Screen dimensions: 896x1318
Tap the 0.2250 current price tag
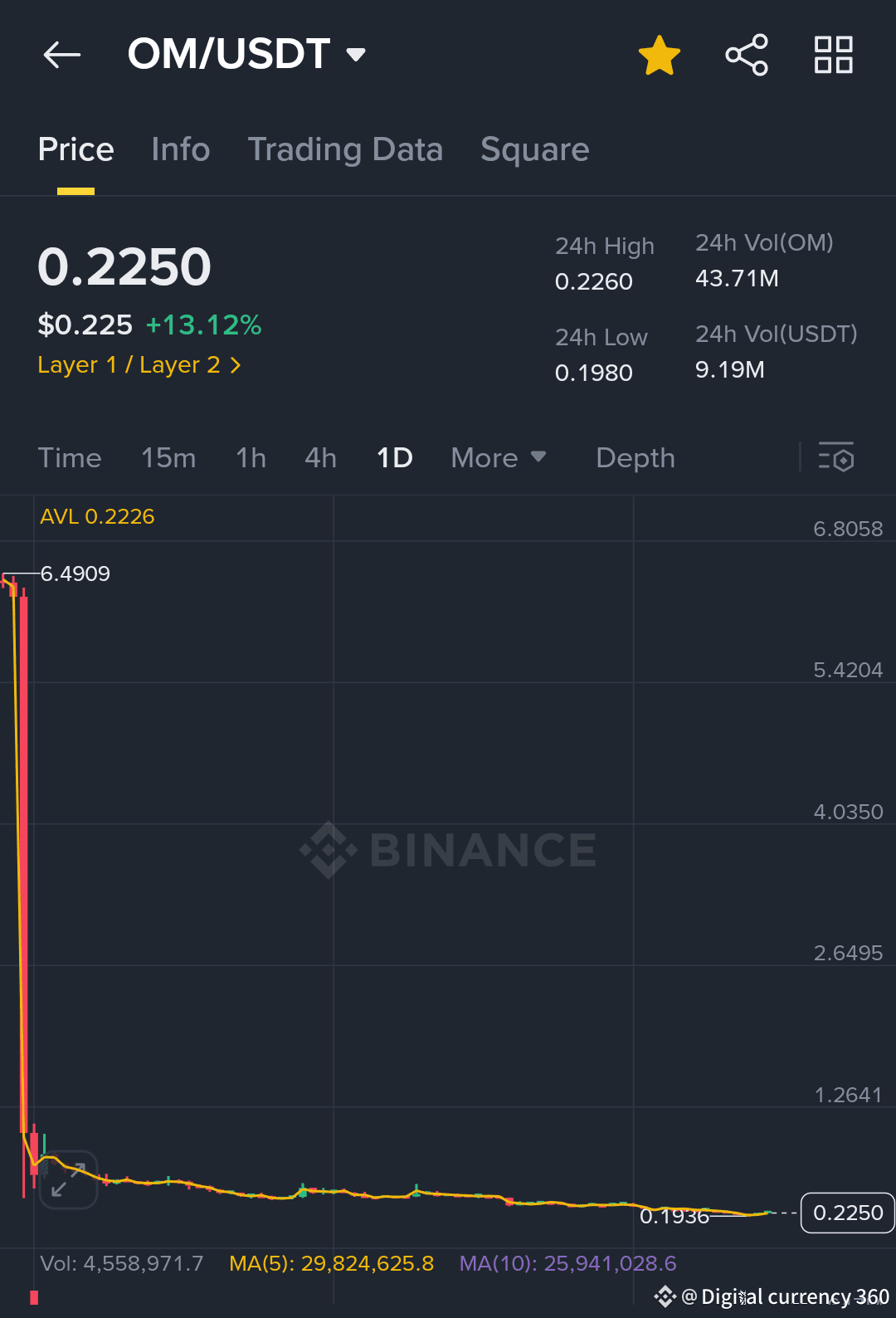coord(848,1213)
